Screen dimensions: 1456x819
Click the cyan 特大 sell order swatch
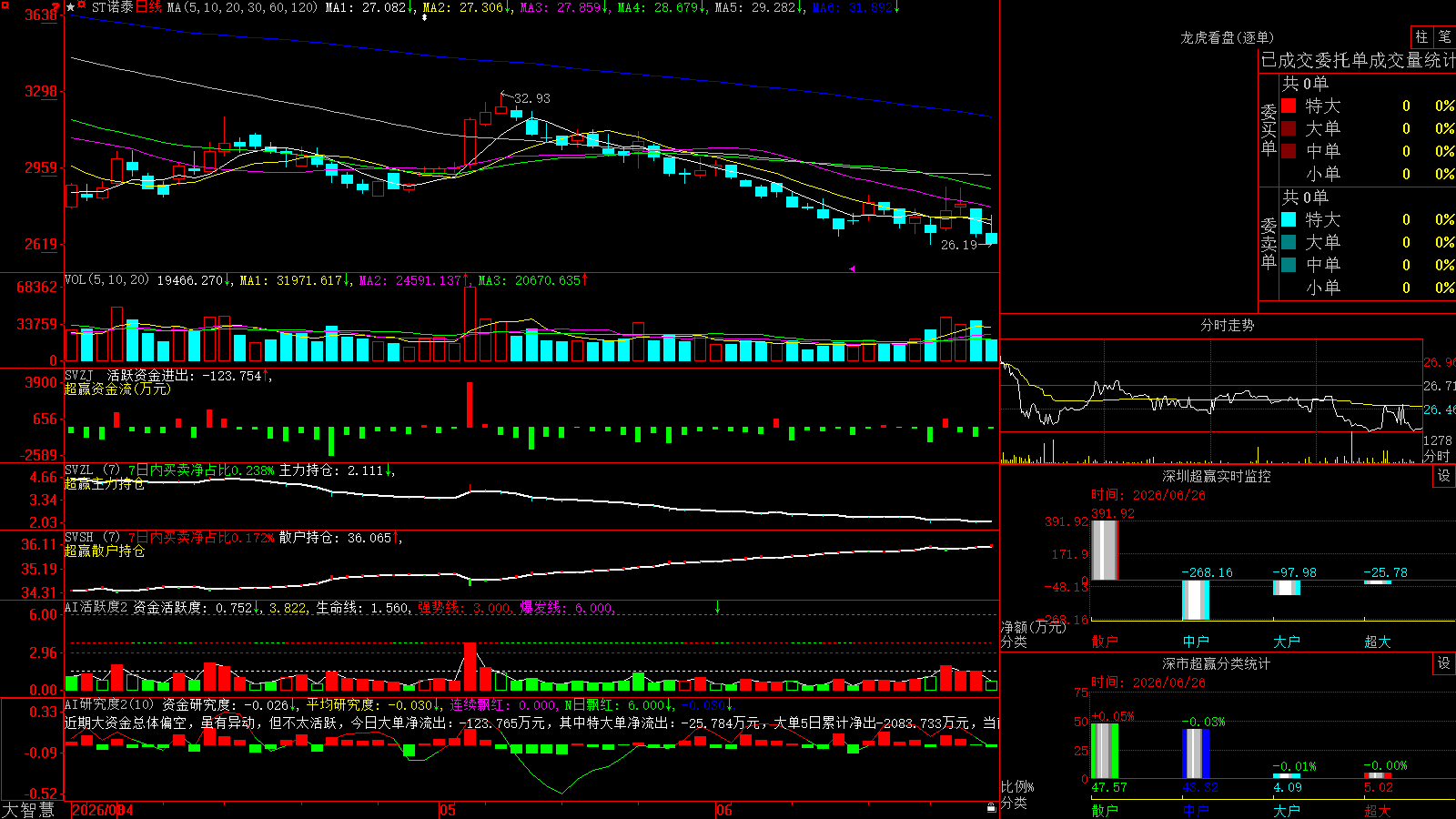coord(1289,219)
